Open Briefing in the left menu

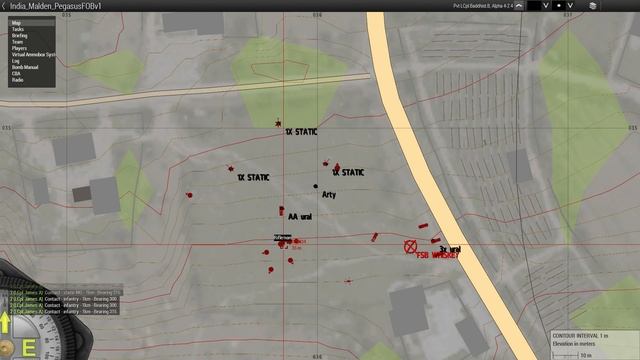31,36
